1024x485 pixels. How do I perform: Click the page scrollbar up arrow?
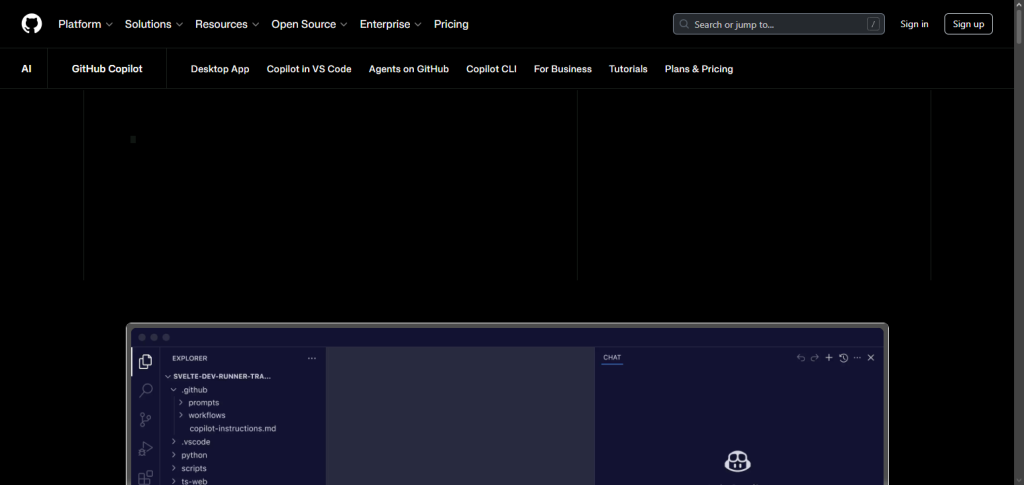1019,5
